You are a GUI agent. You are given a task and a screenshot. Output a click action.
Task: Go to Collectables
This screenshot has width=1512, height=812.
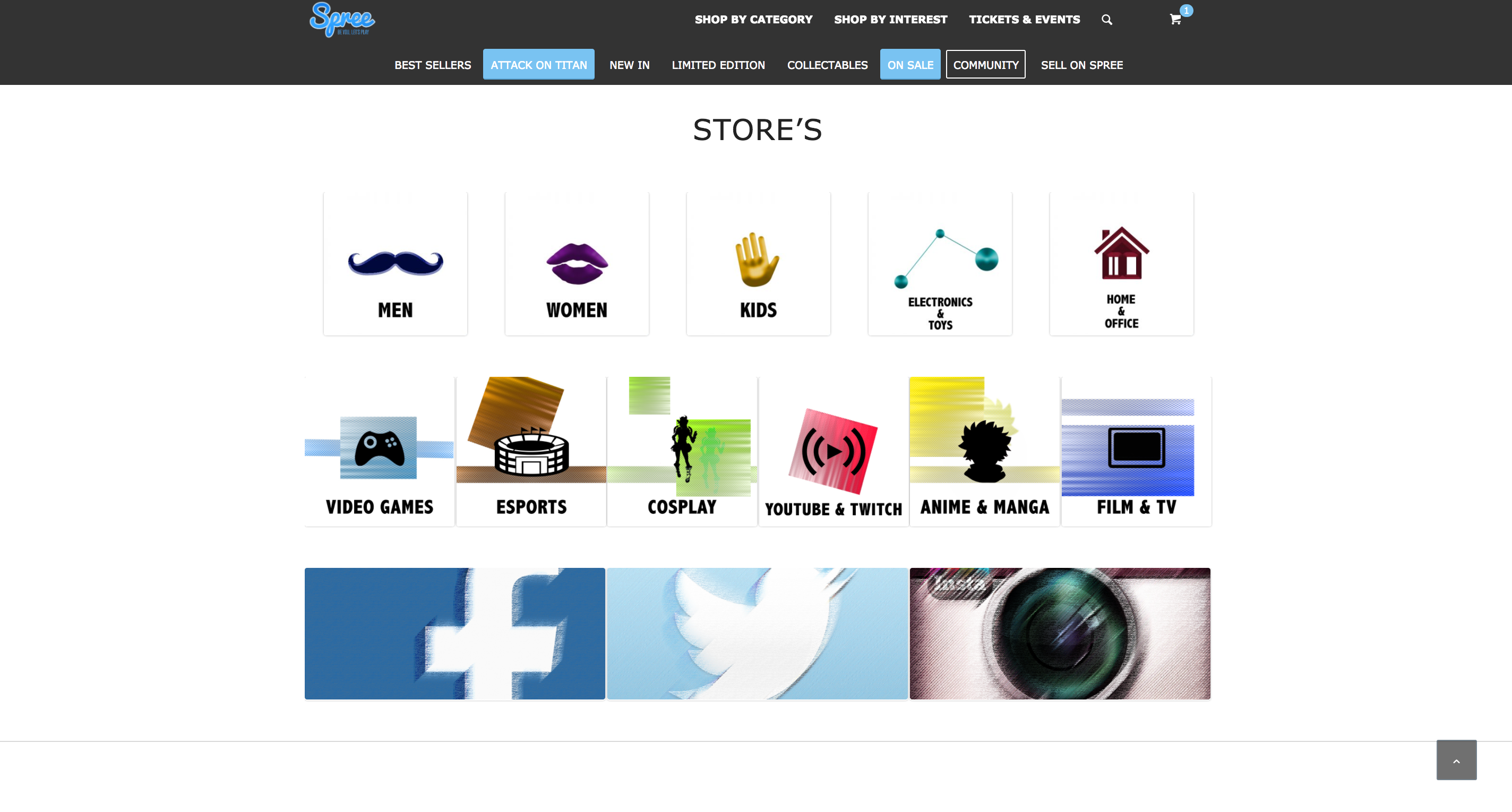828,65
